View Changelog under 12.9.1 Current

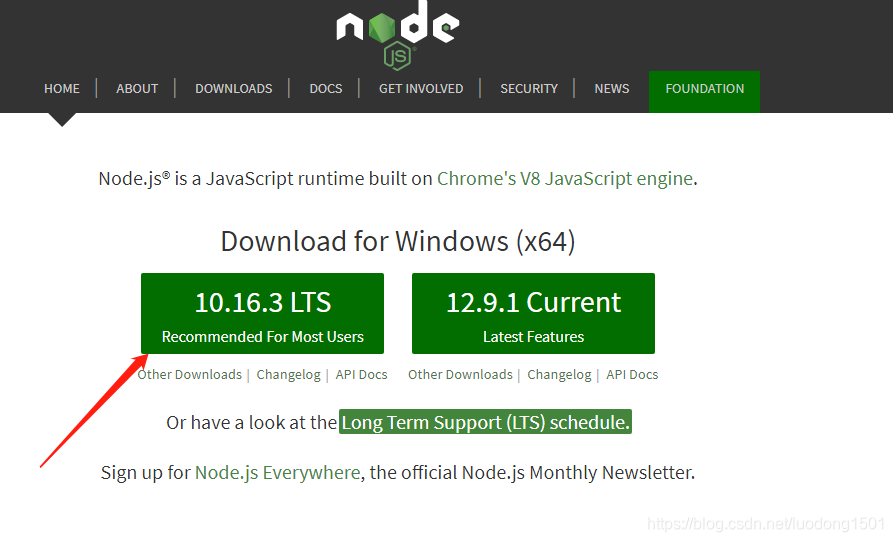click(559, 375)
